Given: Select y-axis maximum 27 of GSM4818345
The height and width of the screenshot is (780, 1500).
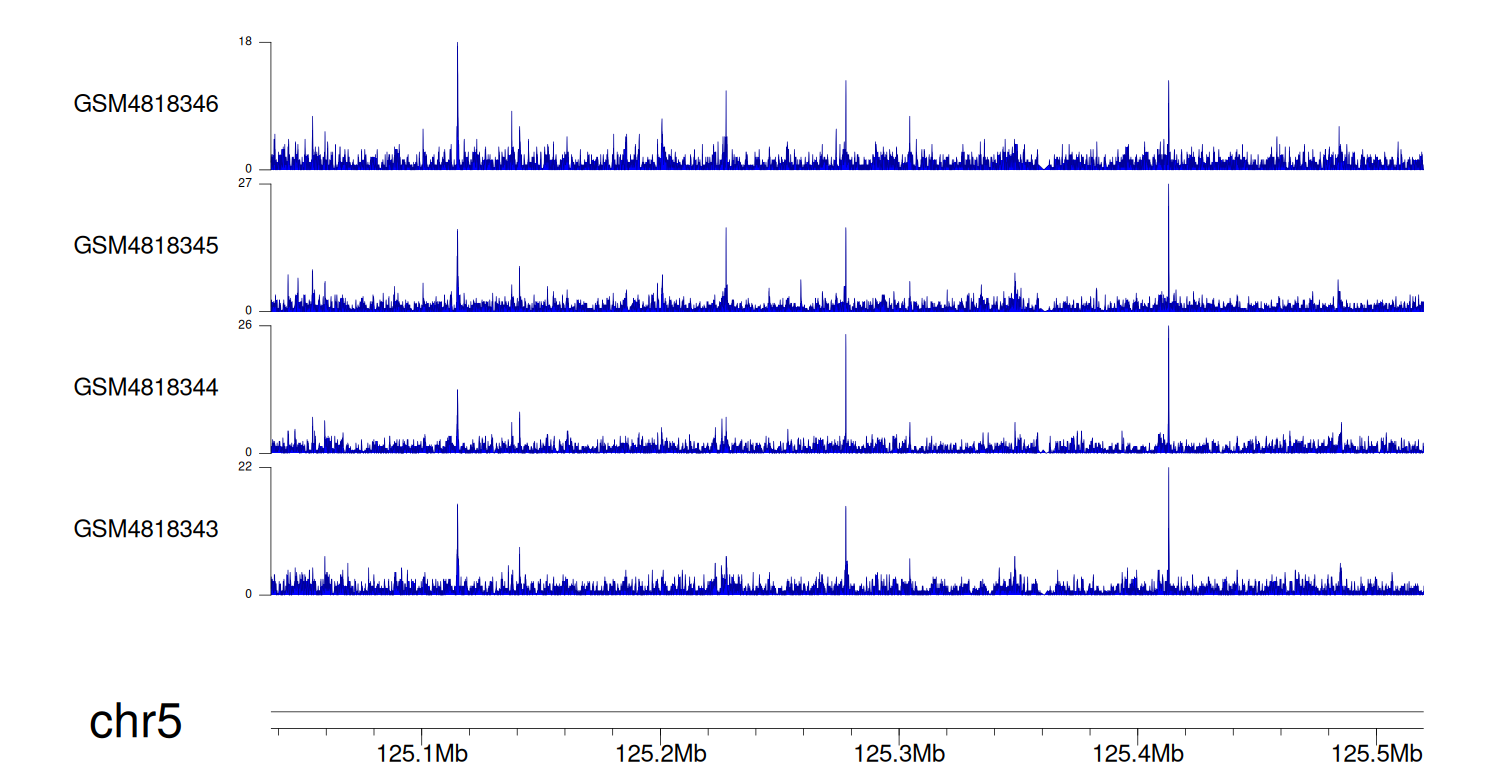Looking at the screenshot, I should pyautogui.click(x=246, y=184).
